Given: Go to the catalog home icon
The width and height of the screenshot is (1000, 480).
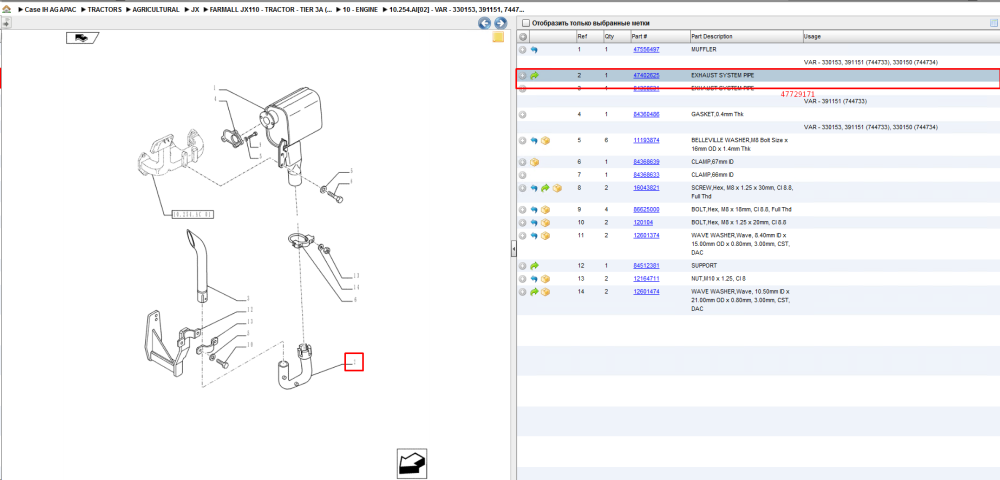Looking at the screenshot, I should pos(6,10).
